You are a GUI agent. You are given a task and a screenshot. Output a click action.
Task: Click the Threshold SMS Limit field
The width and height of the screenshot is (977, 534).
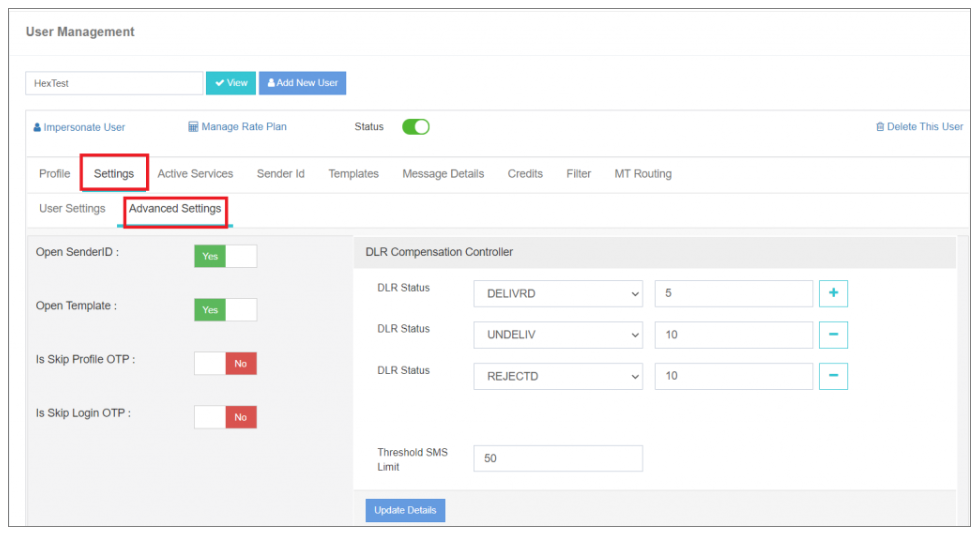pyautogui.click(x=557, y=458)
